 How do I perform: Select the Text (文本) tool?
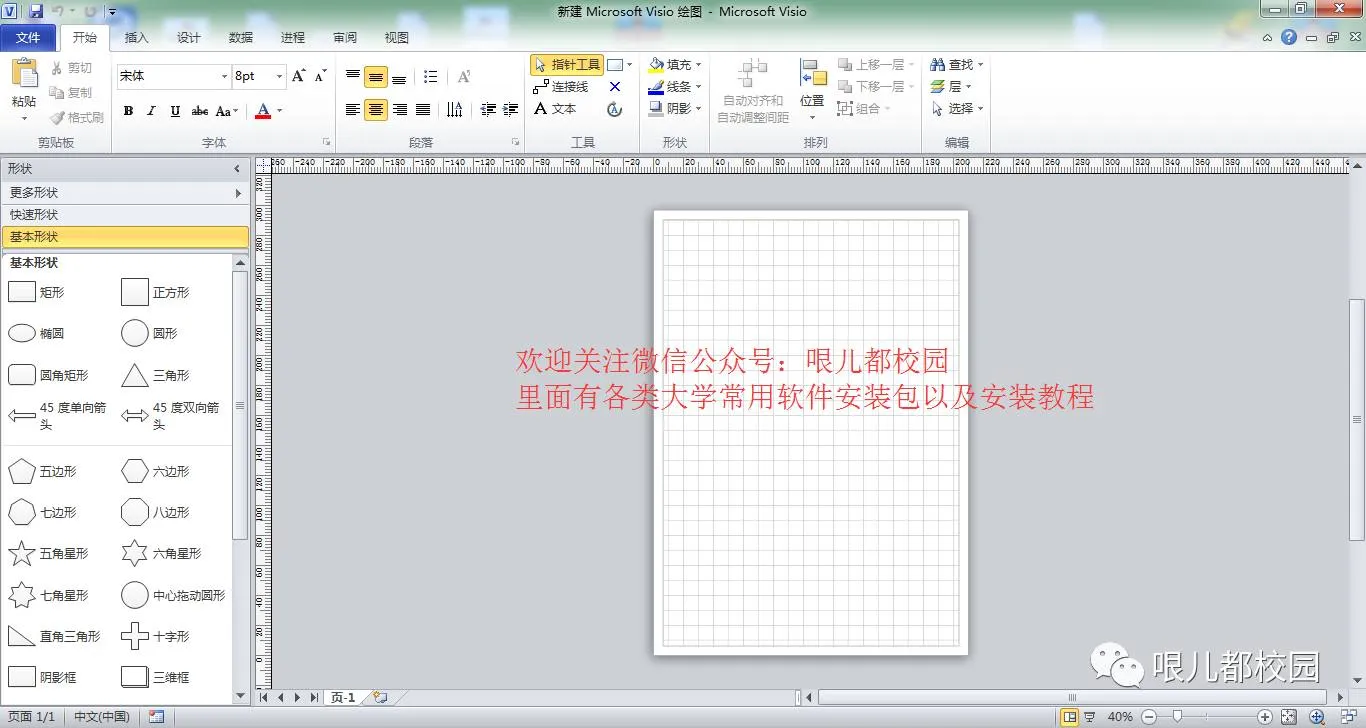pos(555,109)
